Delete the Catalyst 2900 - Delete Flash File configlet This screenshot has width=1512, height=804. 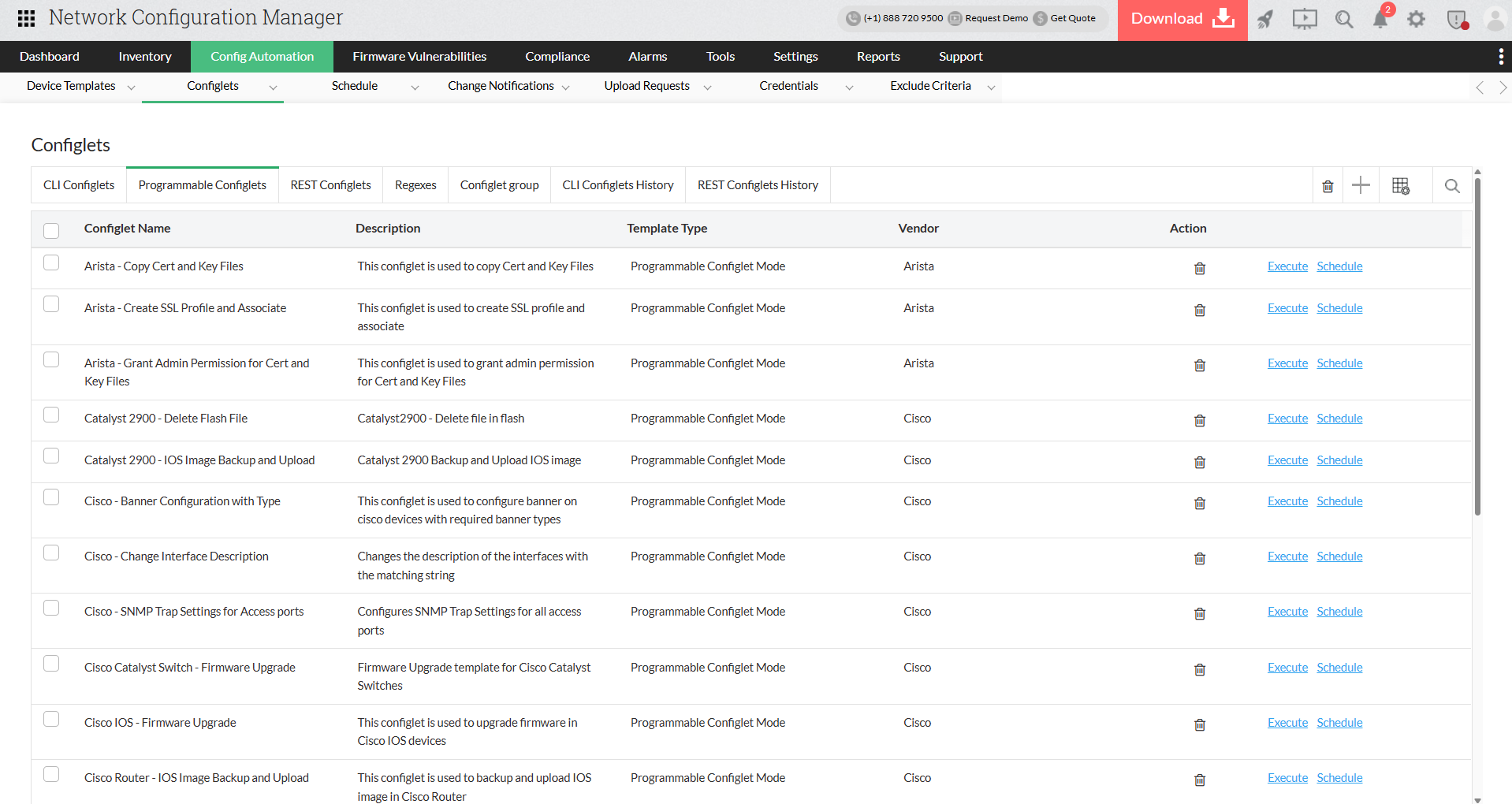[x=1199, y=420]
